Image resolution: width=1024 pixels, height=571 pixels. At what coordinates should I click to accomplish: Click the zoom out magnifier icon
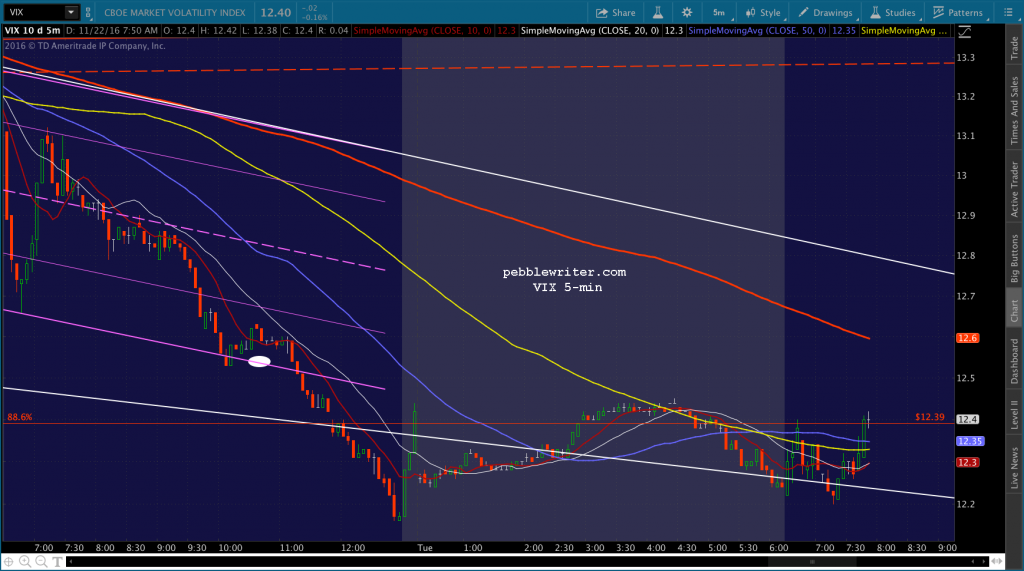click(41, 561)
